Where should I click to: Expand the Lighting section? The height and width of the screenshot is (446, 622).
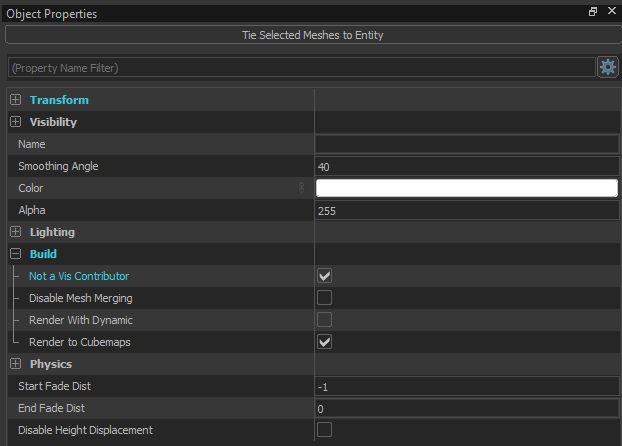click(x=15, y=232)
